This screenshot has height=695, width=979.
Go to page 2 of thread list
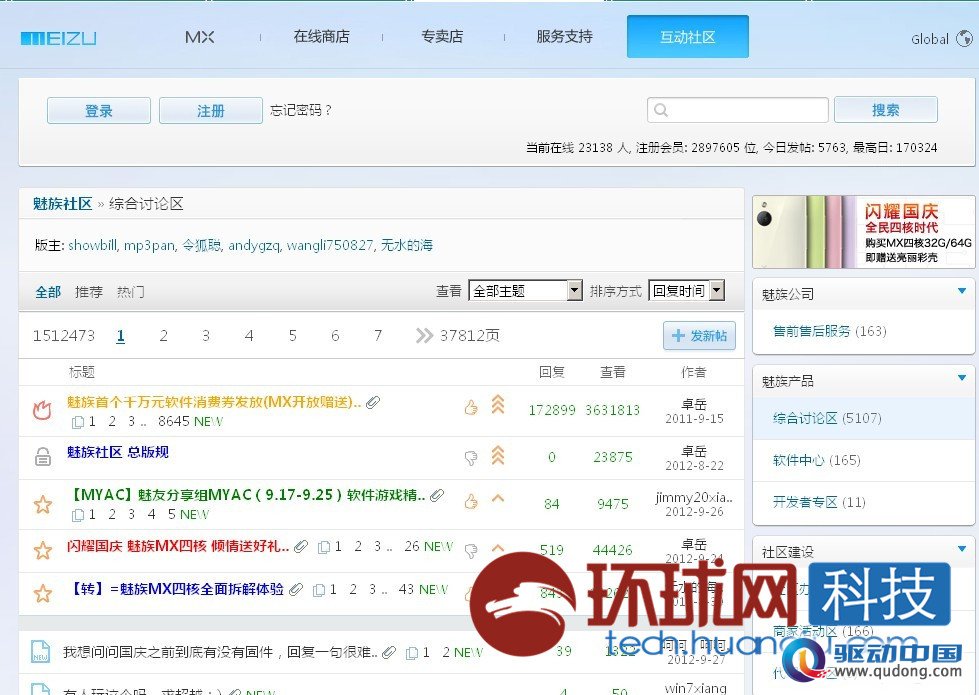(x=164, y=336)
